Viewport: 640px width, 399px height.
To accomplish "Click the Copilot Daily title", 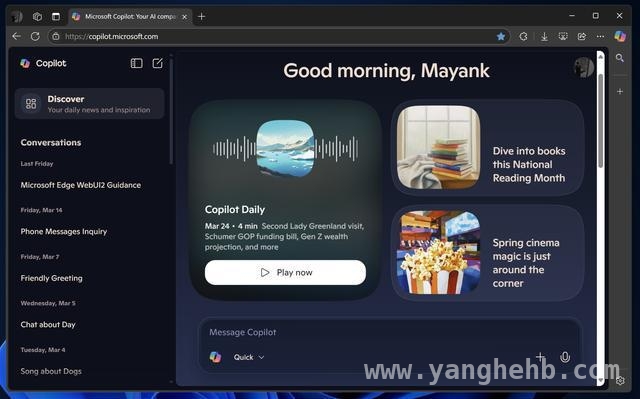I will (235, 210).
